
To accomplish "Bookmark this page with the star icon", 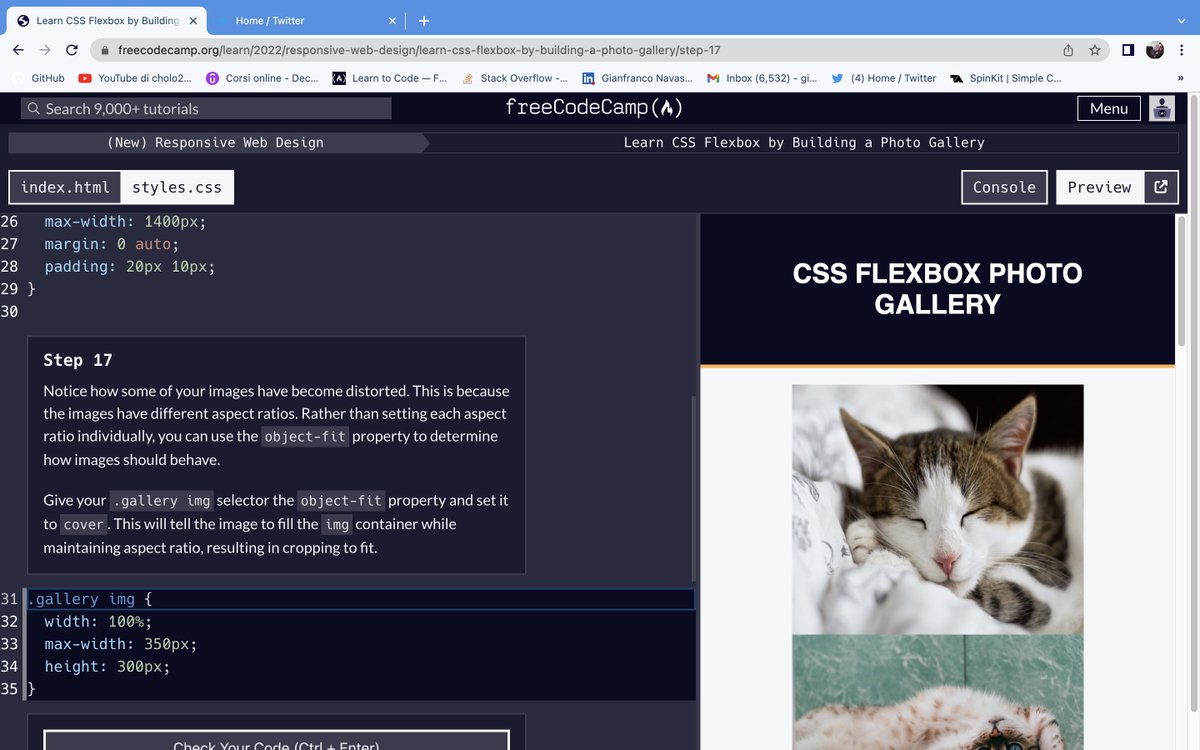I will point(1095,50).
